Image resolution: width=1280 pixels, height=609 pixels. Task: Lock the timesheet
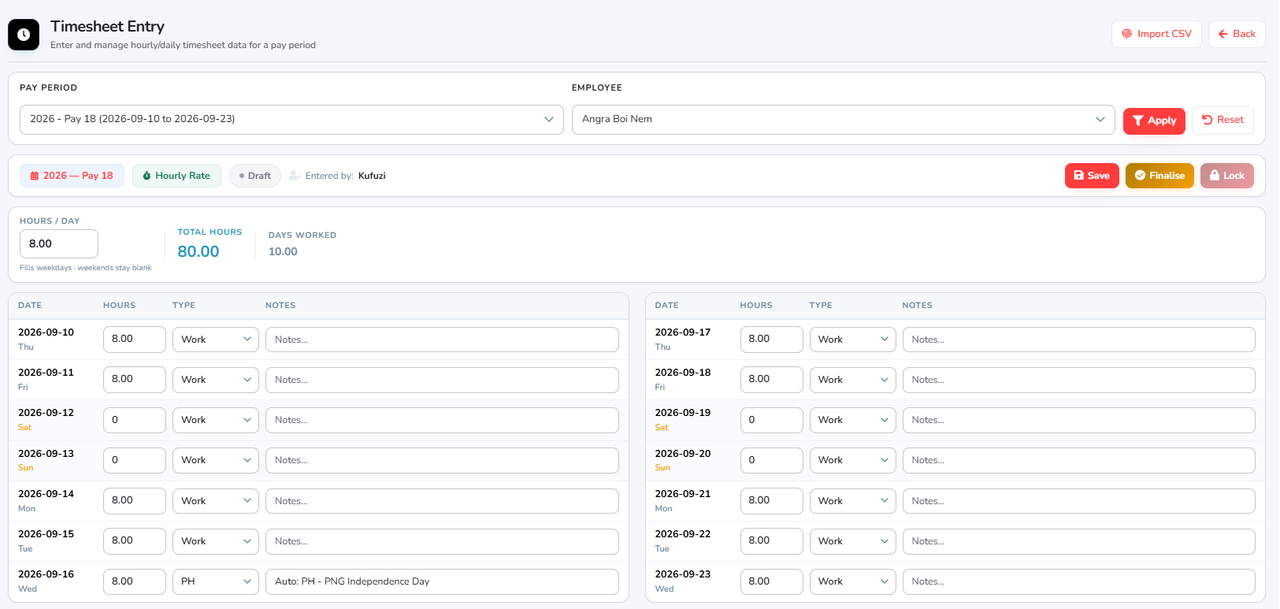[1227, 175]
